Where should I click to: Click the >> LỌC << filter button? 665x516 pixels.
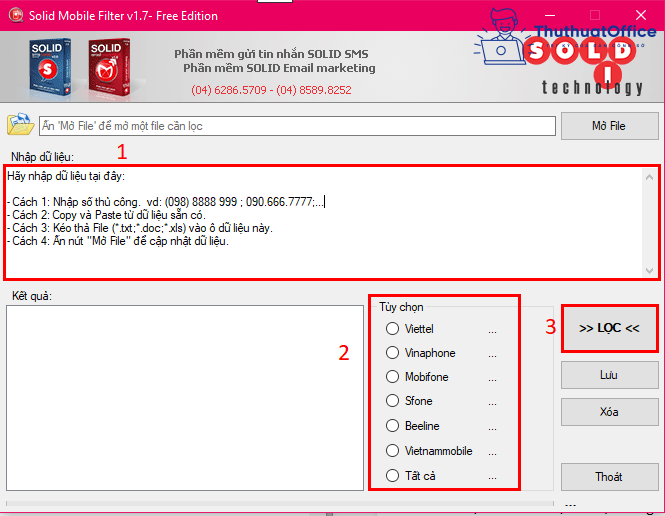click(609, 329)
